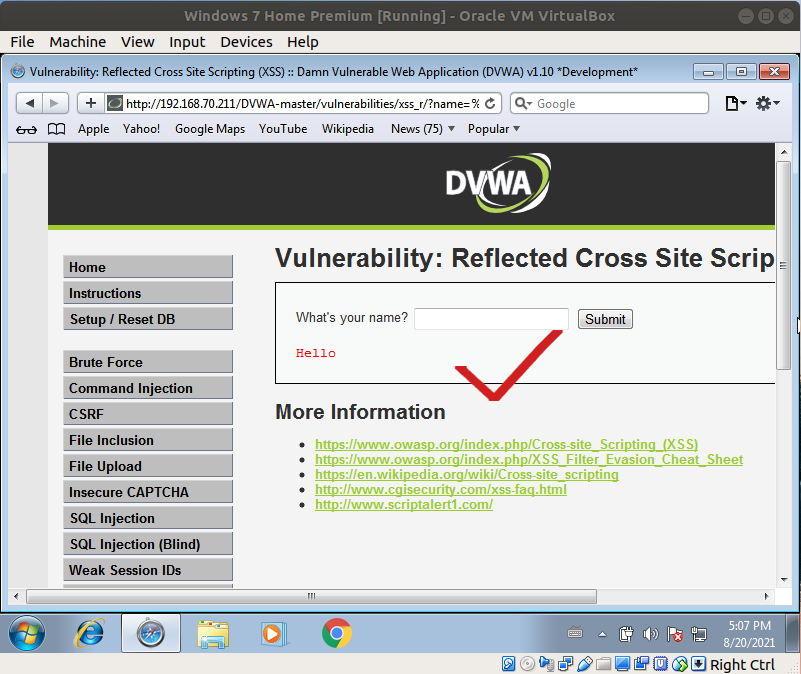Click the page's down scroll arrow
801x674 pixels.
(x=784, y=579)
